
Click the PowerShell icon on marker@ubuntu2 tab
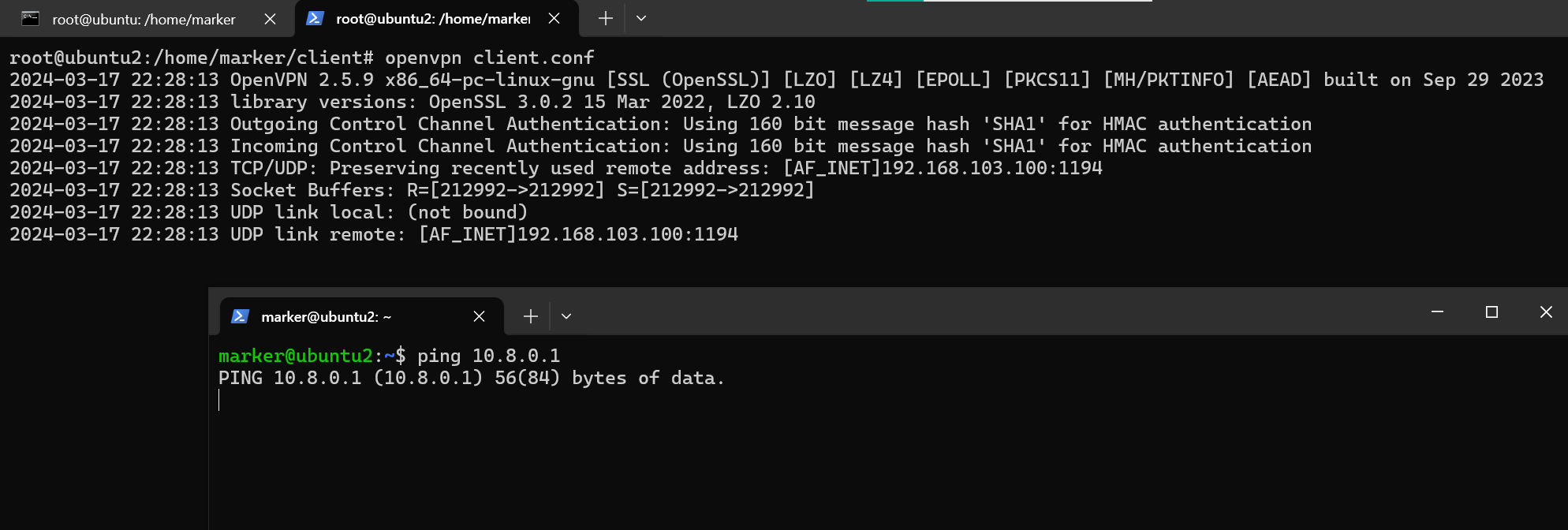[240, 316]
